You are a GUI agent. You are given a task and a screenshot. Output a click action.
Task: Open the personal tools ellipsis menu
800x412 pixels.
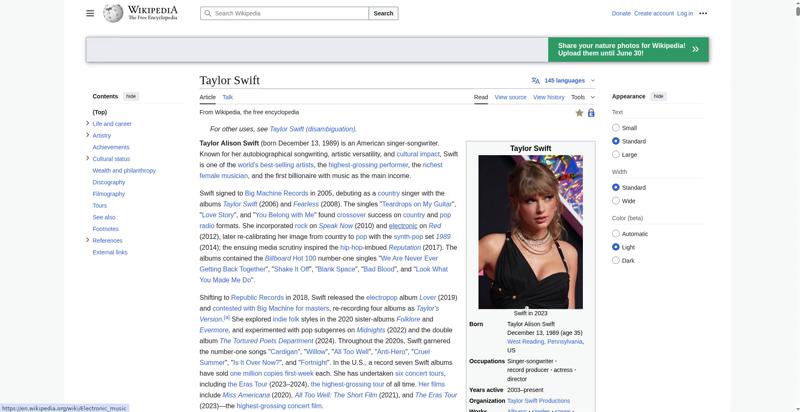point(703,13)
